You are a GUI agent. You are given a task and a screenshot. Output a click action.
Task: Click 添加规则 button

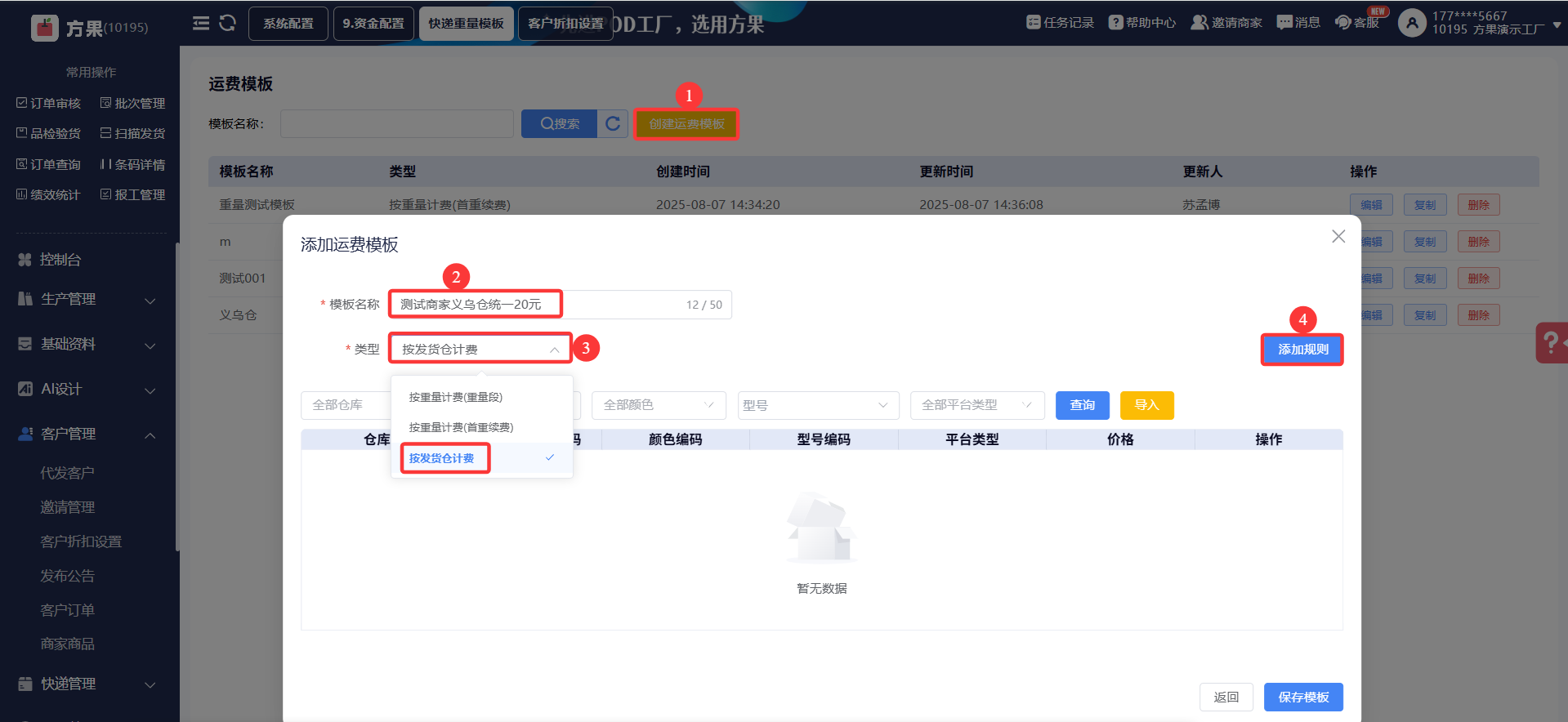(x=1302, y=350)
